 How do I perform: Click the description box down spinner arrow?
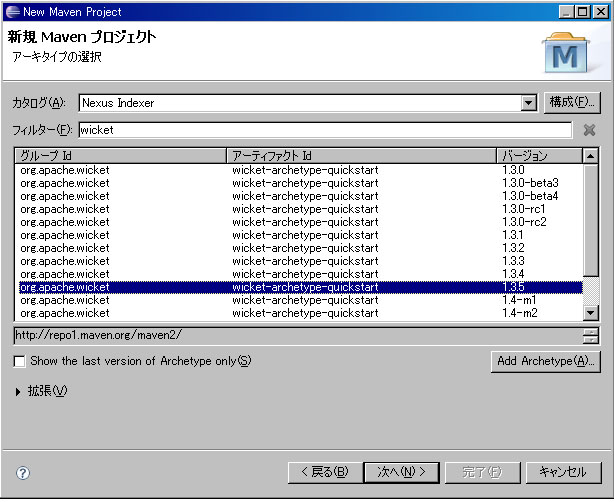(x=591, y=340)
